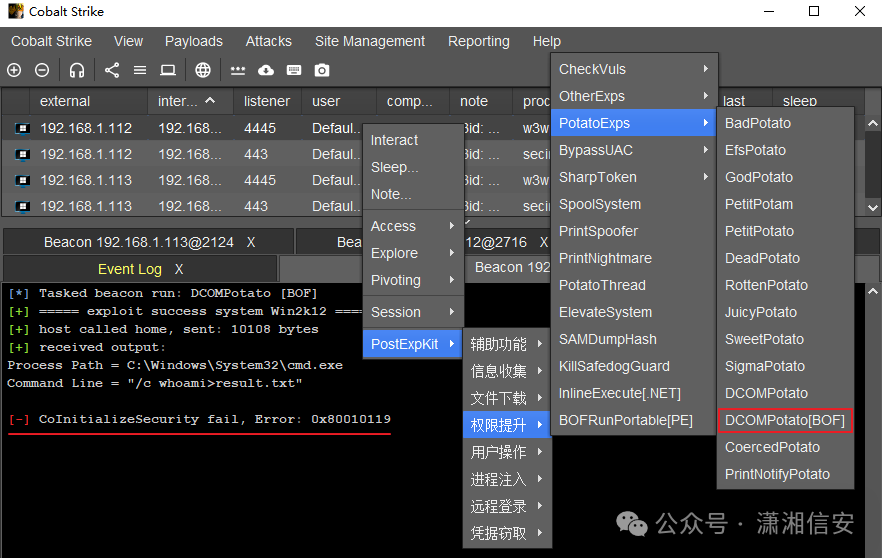Viewport: 882px width, 558px height.
Task: Expand the 进程注入 submenu
Action: 507,479
